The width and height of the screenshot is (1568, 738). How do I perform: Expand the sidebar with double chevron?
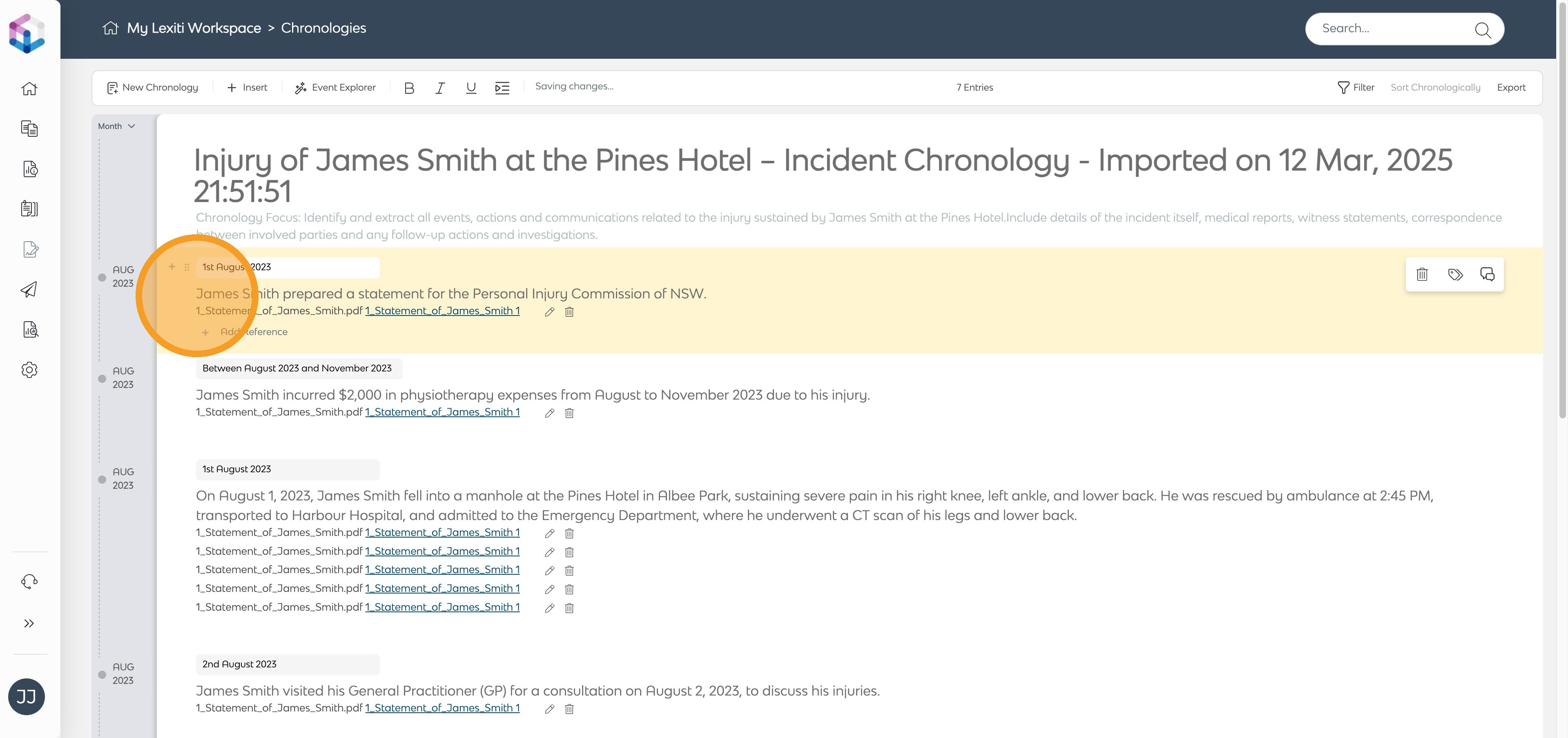pos(29,624)
